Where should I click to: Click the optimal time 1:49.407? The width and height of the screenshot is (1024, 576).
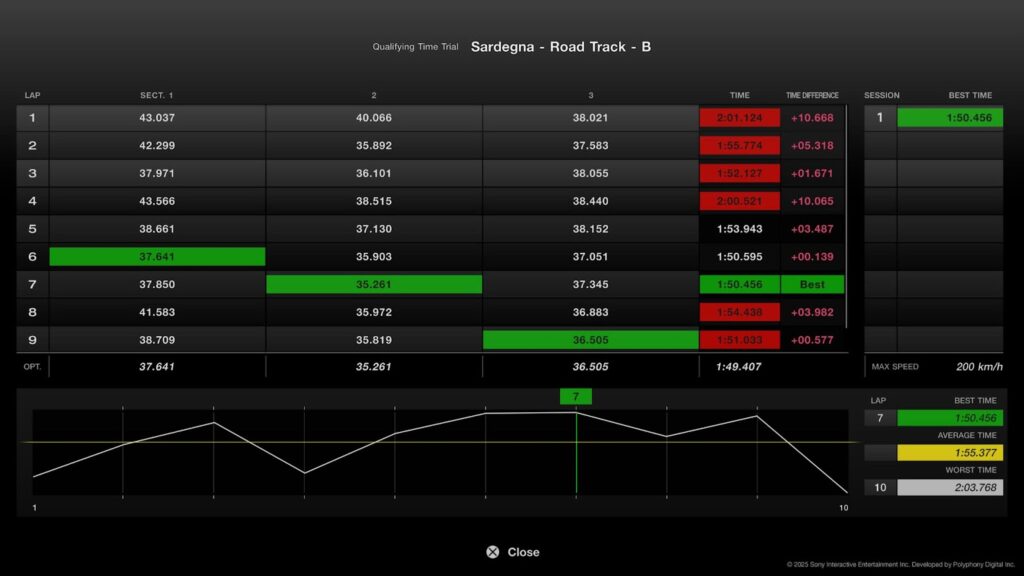(x=739, y=367)
